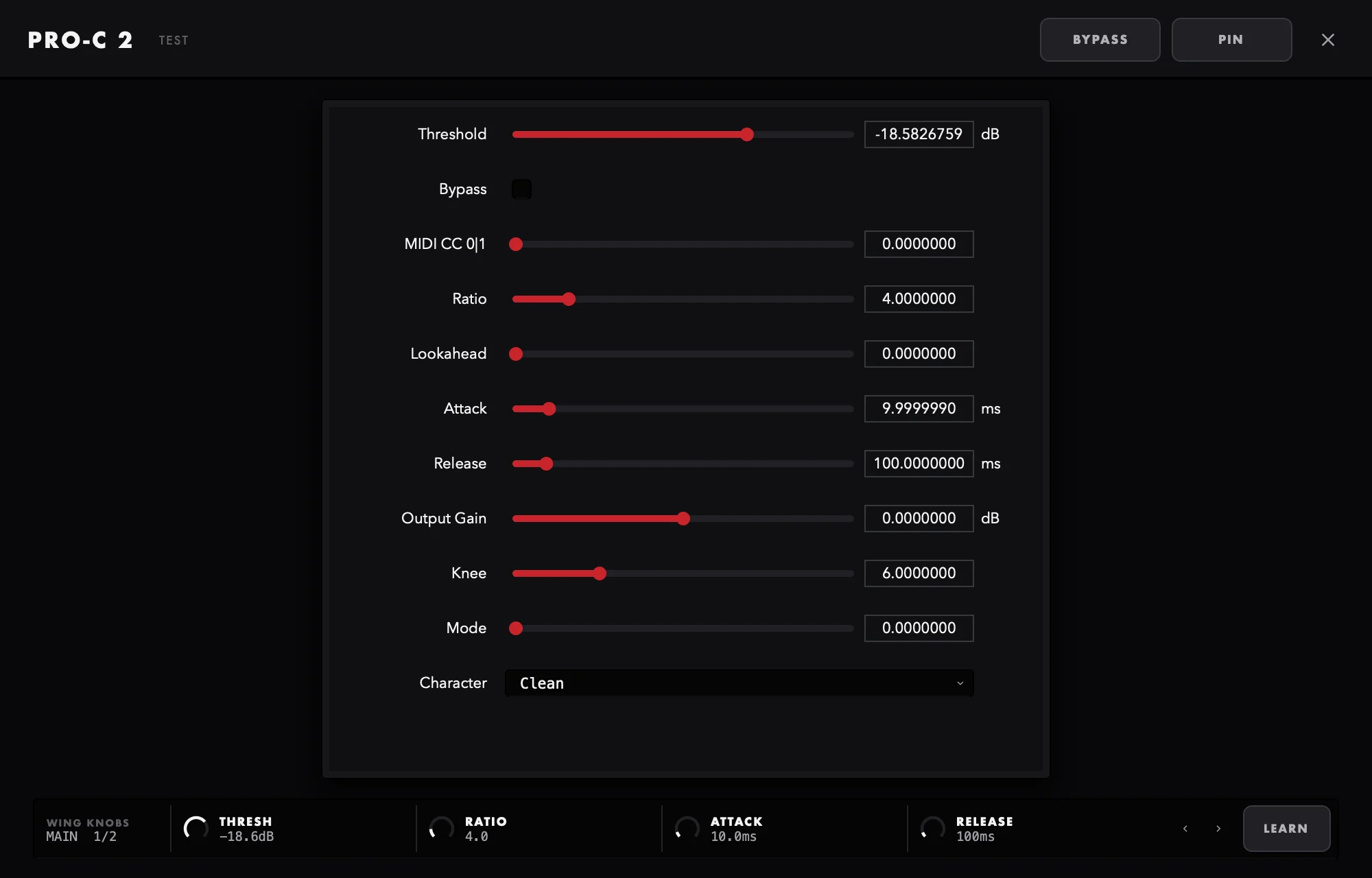Click the Threshold value field -18.5826759
This screenshot has height=878, width=1372.
(919, 134)
